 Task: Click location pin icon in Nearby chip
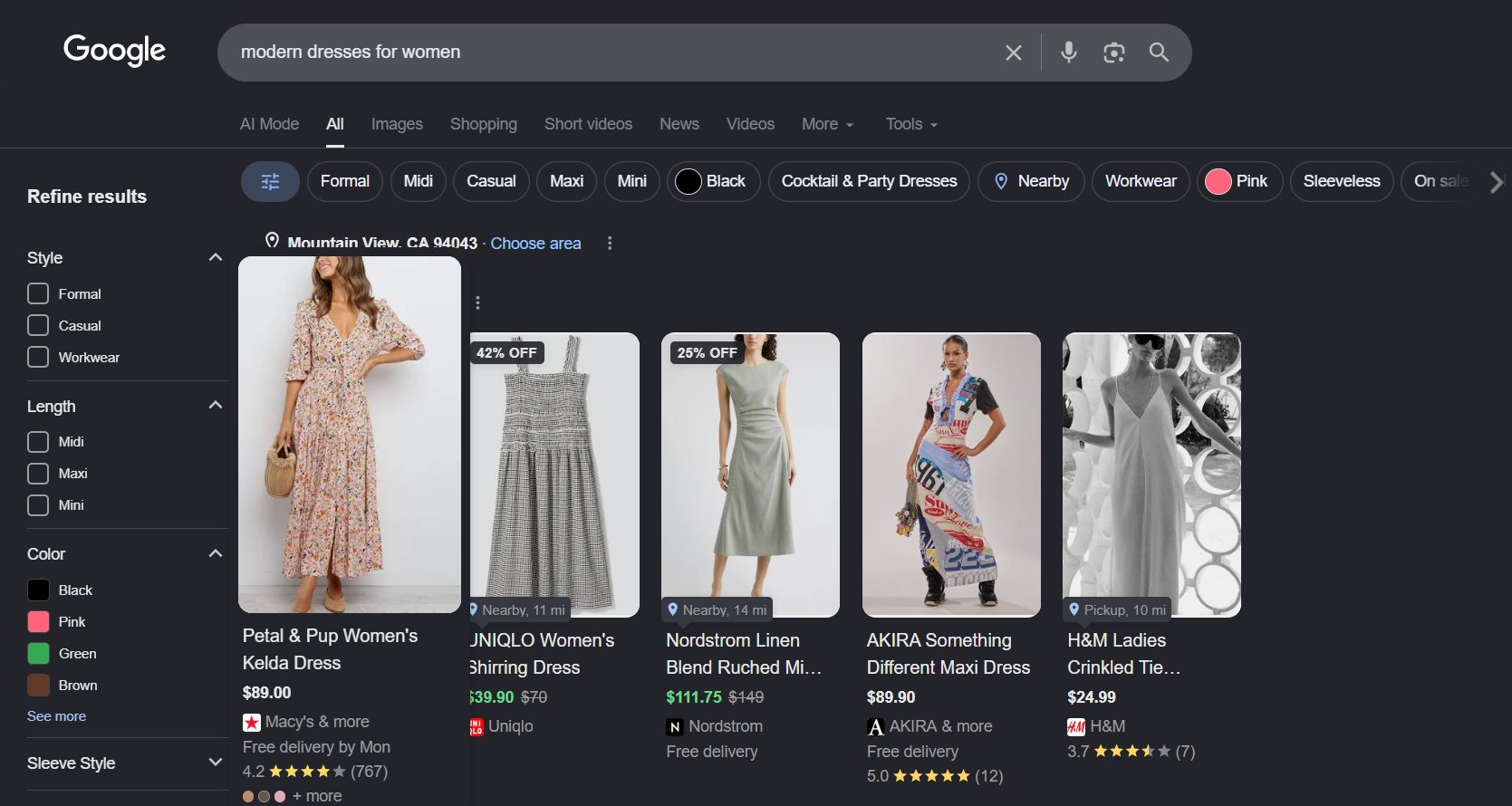click(x=1001, y=181)
